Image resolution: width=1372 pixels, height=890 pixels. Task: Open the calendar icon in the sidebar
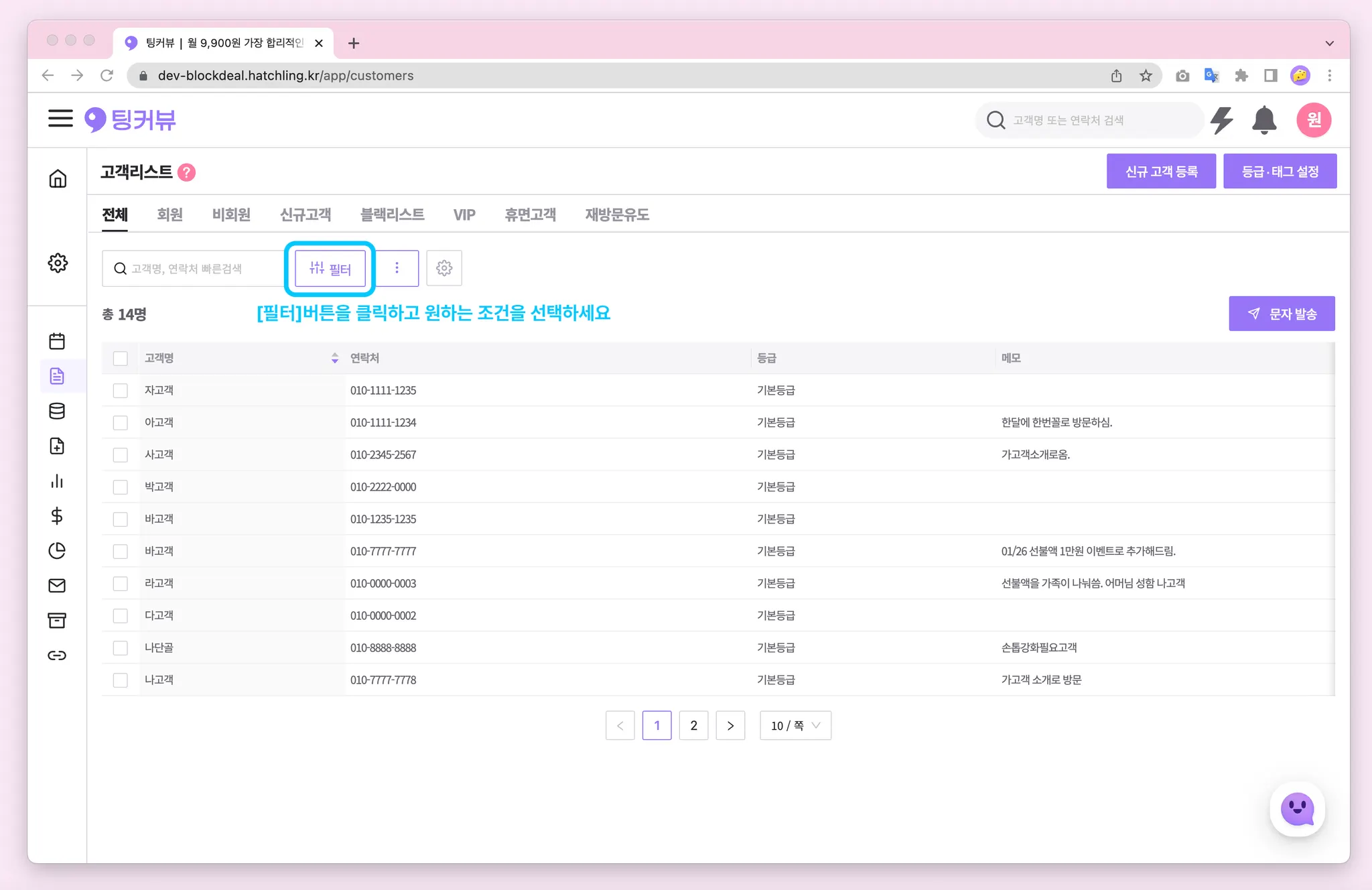58,341
